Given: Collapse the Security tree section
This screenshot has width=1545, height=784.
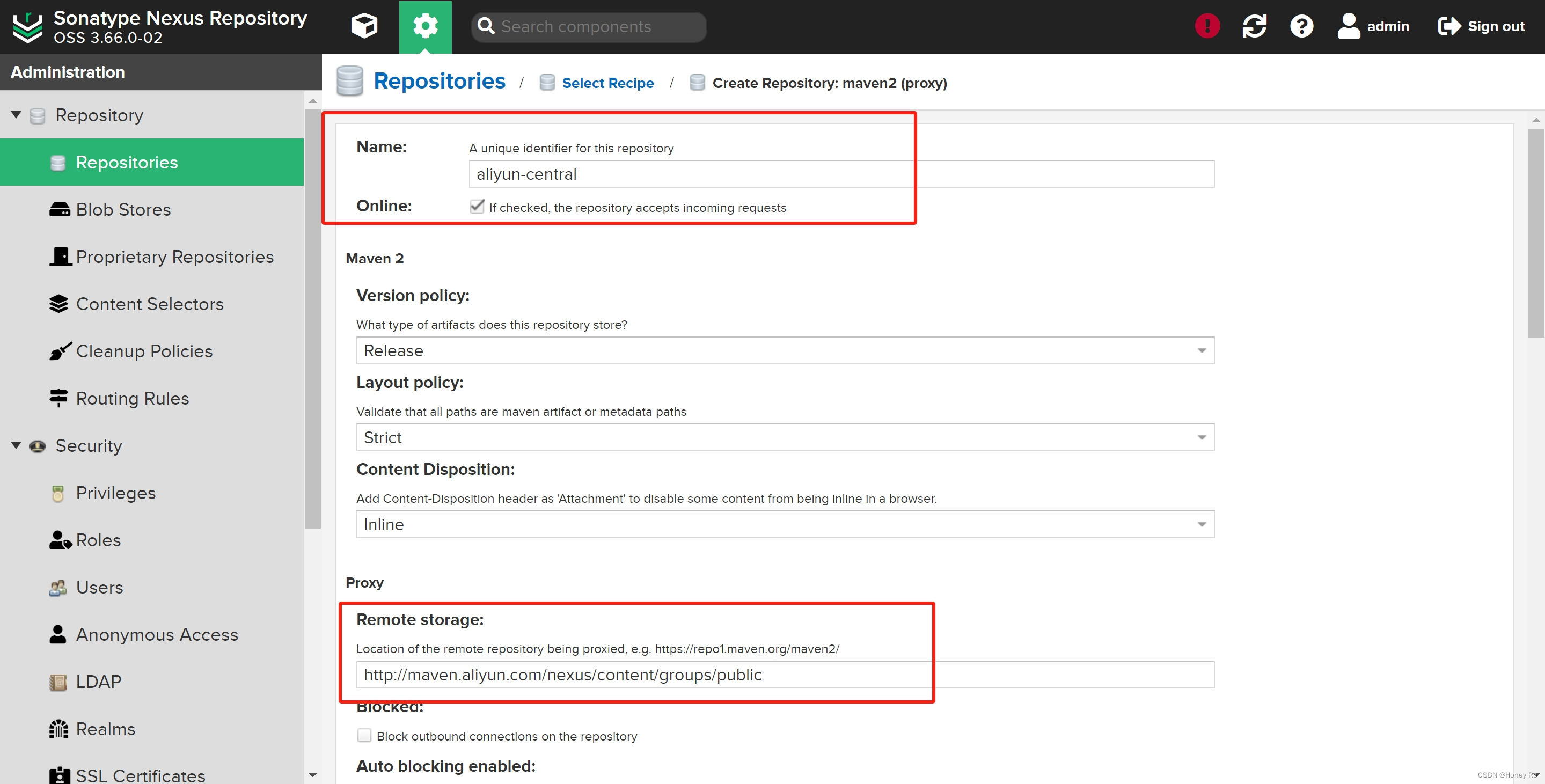Looking at the screenshot, I should 16,445.
